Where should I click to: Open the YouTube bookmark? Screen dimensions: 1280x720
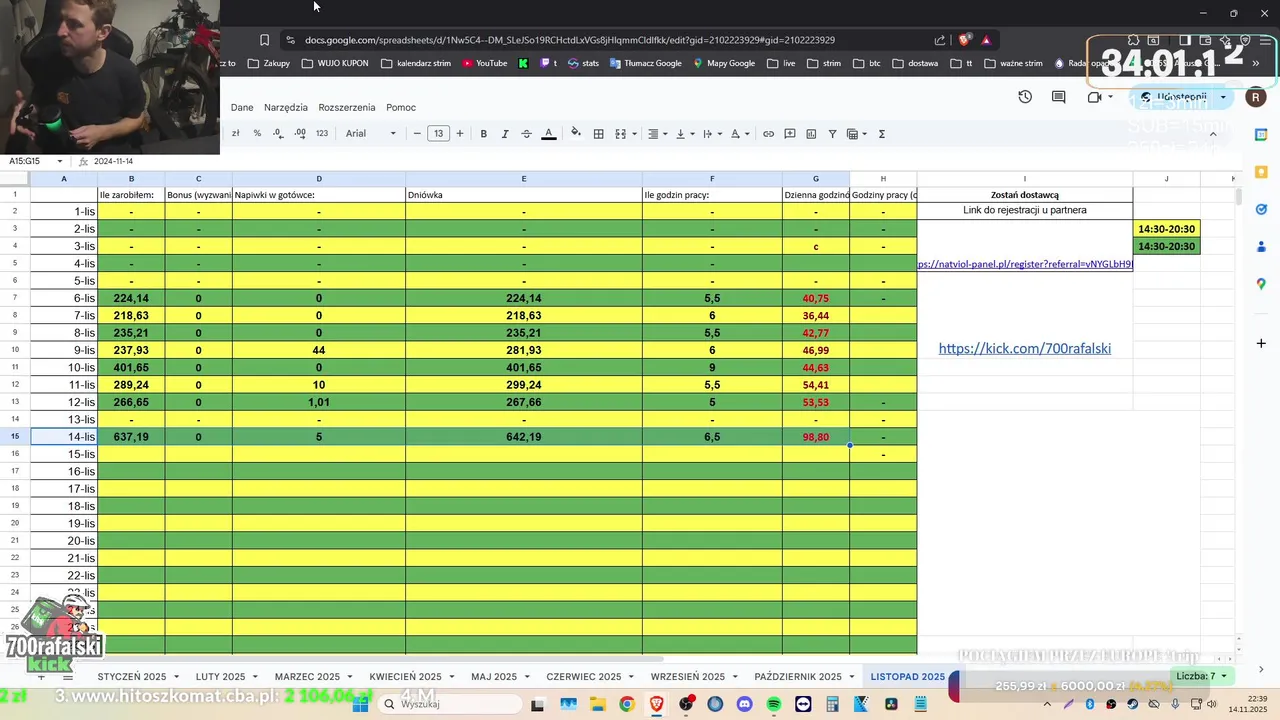point(484,63)
